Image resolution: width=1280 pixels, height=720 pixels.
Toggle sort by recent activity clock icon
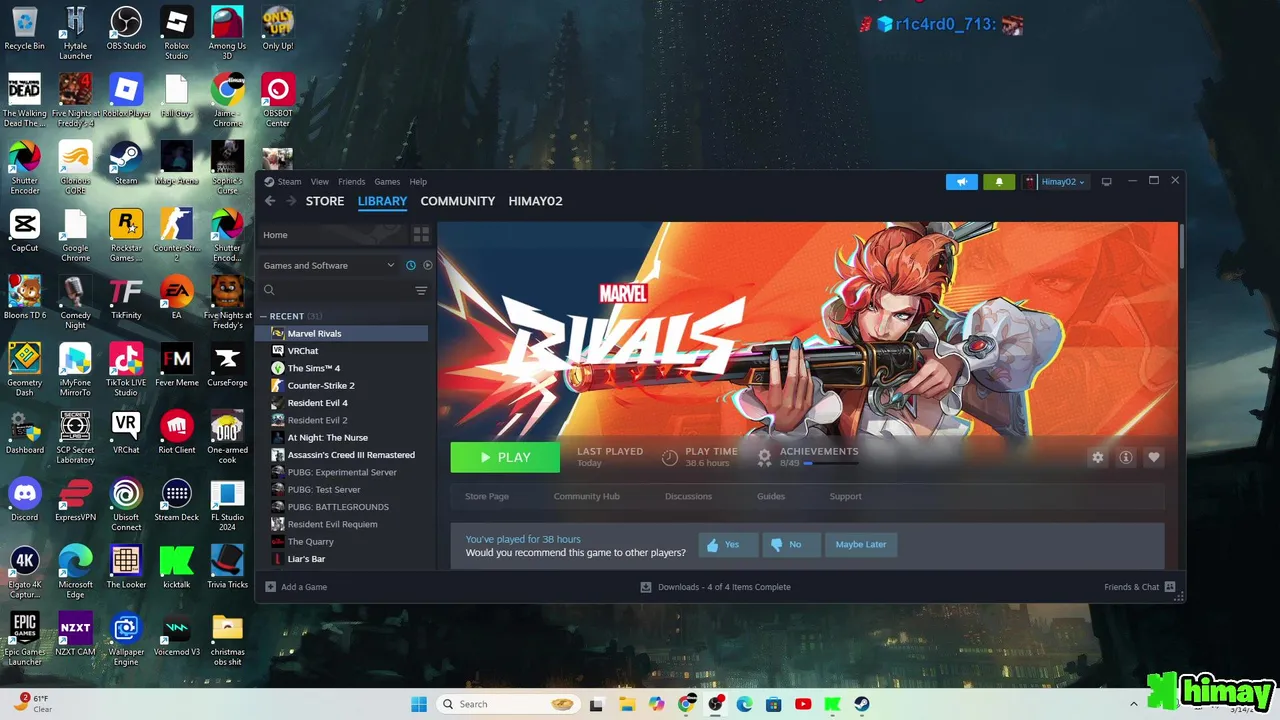pyautogui.click(x=410, y=265)
